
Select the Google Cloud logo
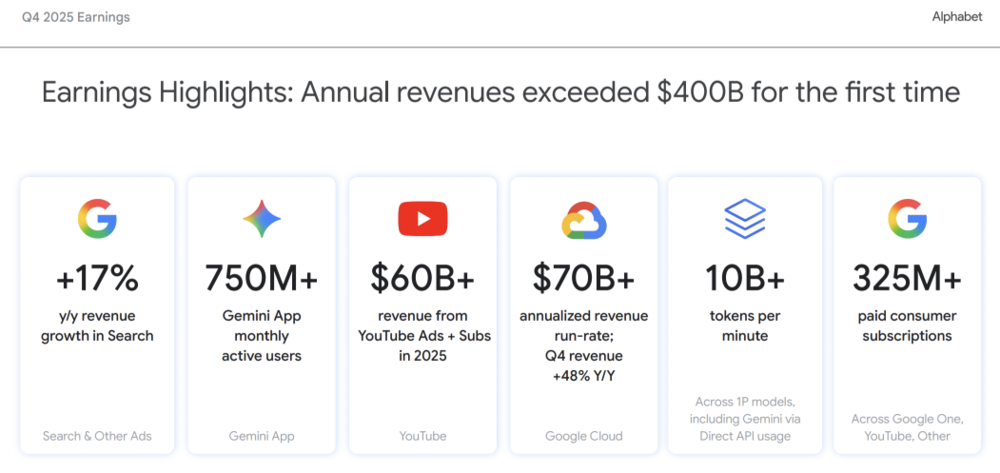584,219
